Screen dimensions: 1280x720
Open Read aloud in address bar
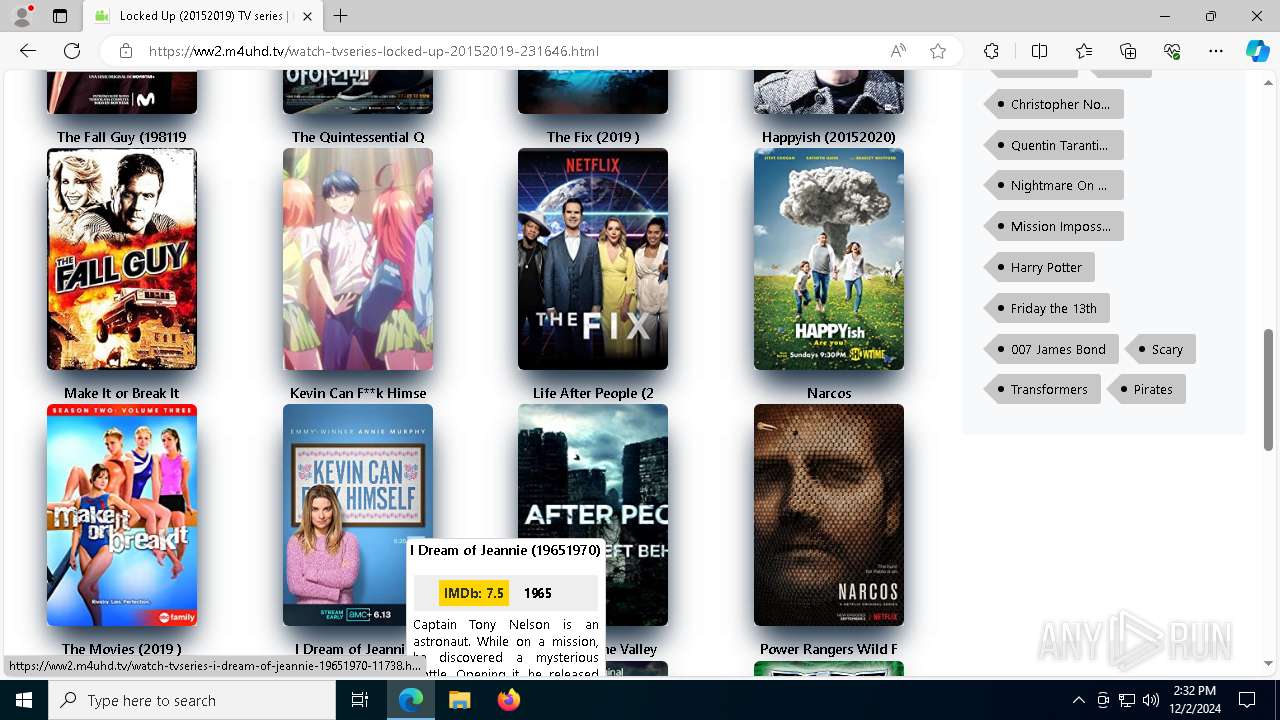898,51
